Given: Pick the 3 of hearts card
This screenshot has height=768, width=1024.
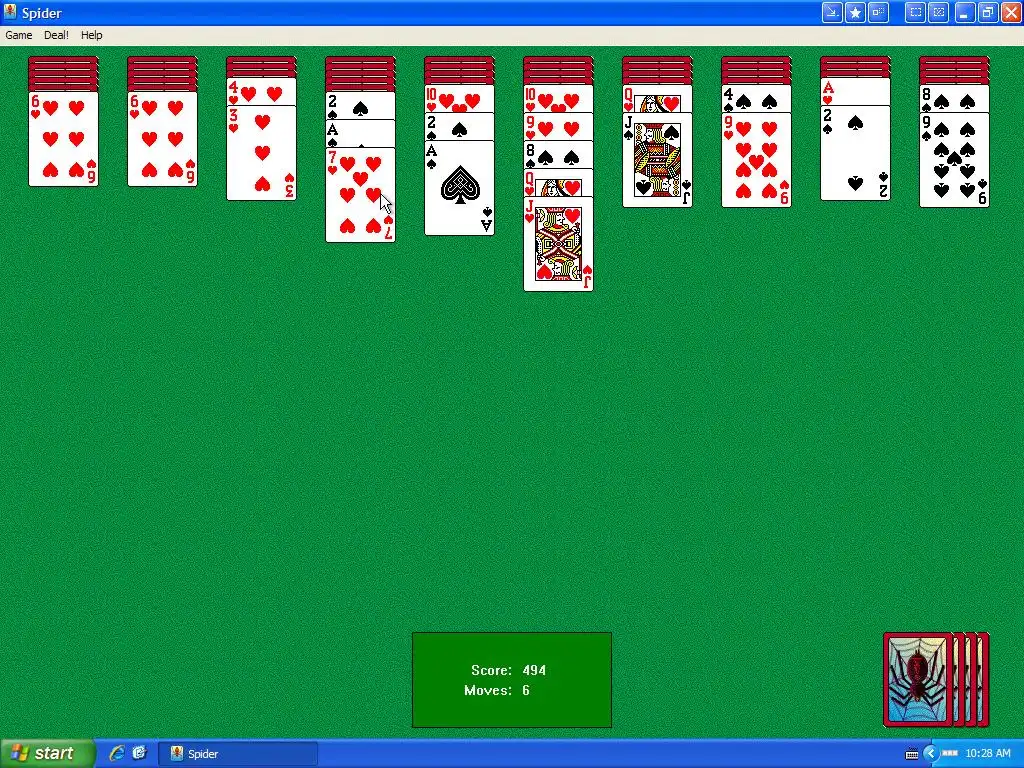Looking at the screenshot, I should 261,153.
